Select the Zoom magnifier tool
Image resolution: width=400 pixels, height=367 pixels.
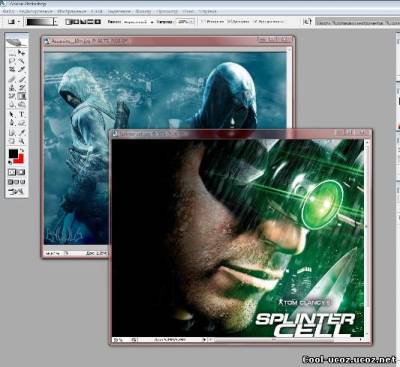tap(22, 141)
